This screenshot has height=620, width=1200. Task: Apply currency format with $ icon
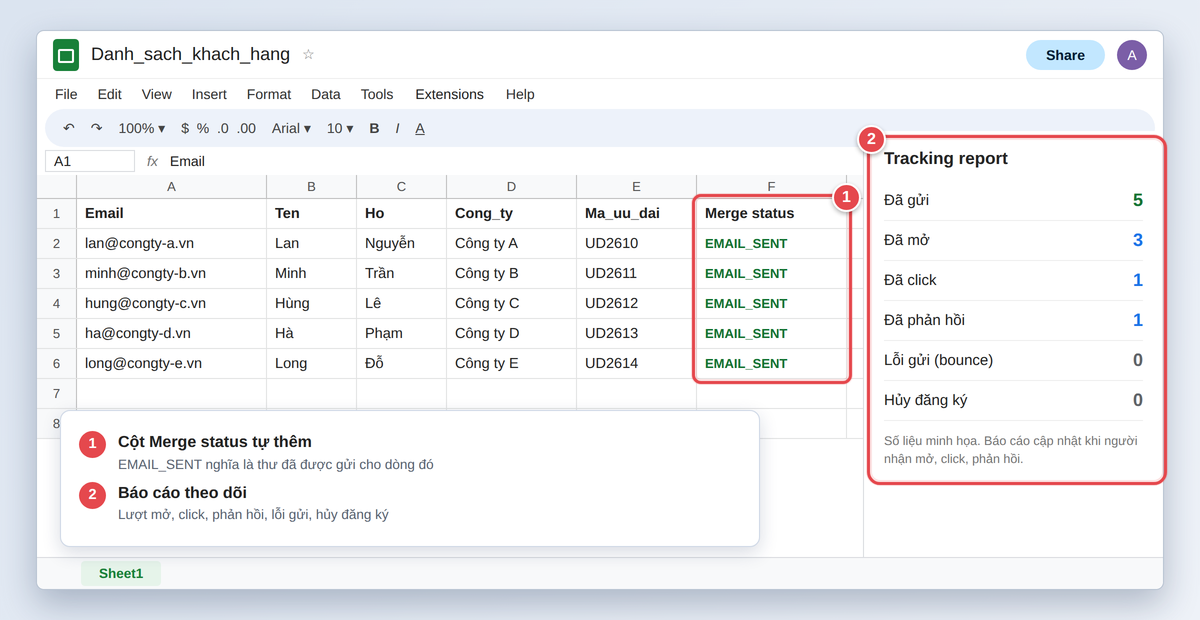[185, 128]
